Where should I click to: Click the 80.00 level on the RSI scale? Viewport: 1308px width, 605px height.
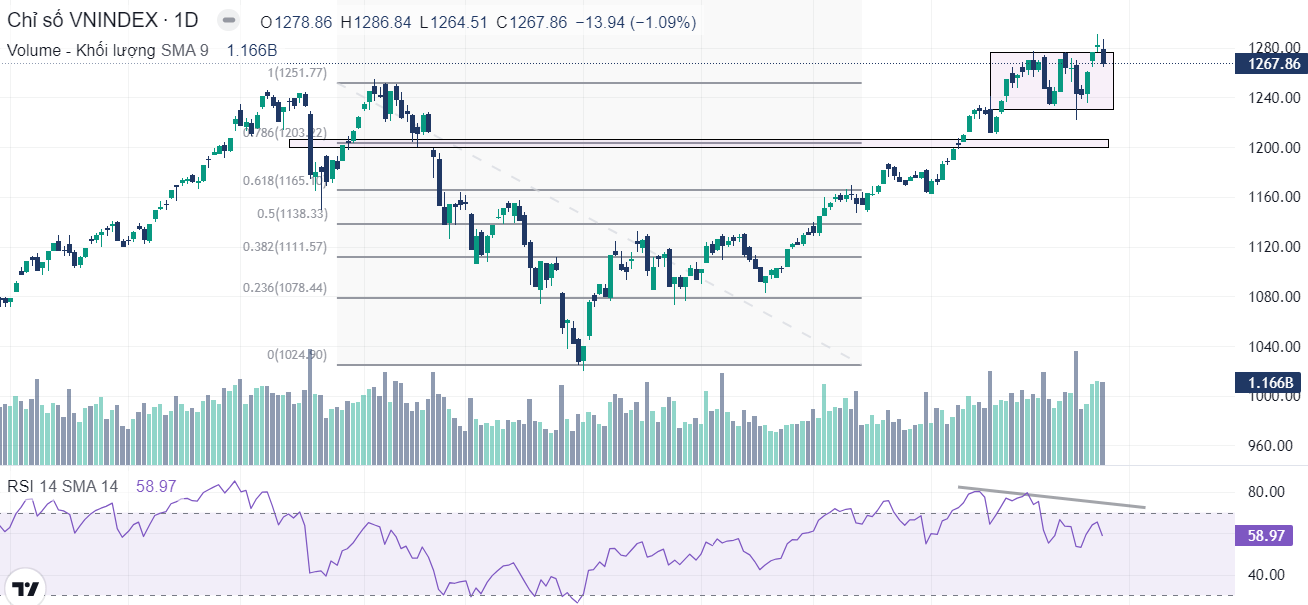1266,492
